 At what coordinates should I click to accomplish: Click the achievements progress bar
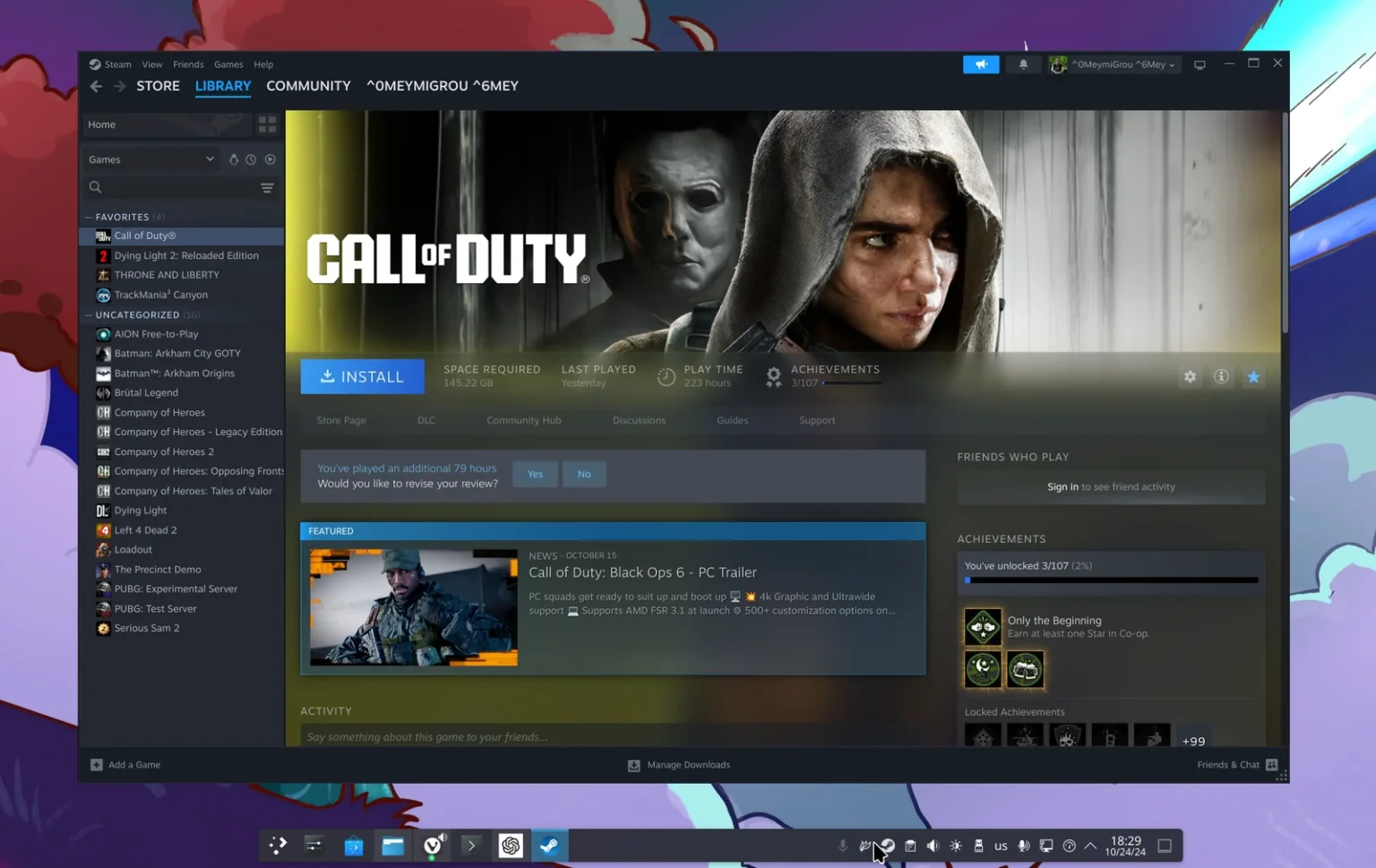point(1110,580)
